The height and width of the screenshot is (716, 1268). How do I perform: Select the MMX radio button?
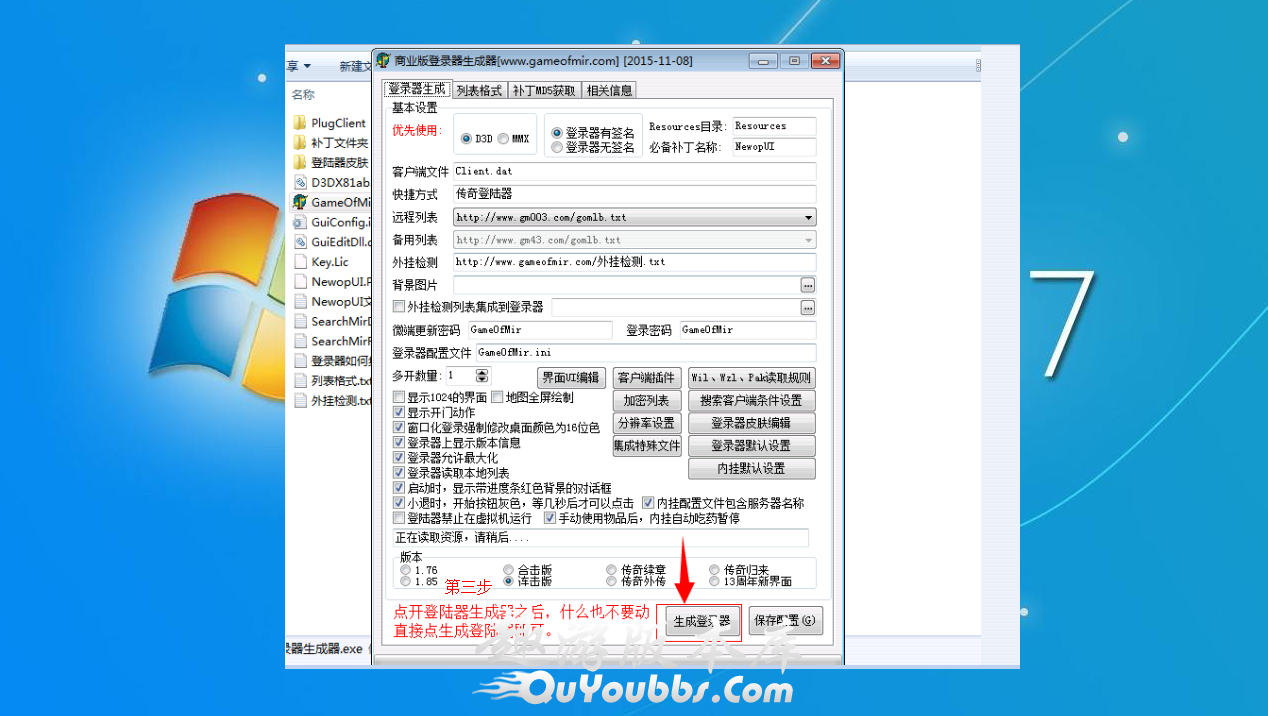tap(504, 139)
